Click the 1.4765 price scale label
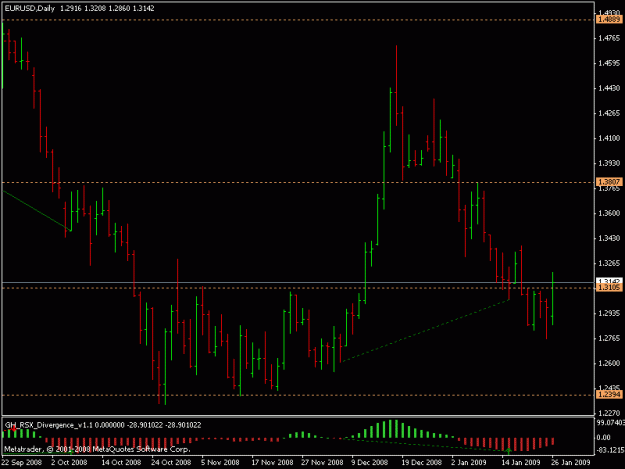625x469 pixels. (609, 38)
